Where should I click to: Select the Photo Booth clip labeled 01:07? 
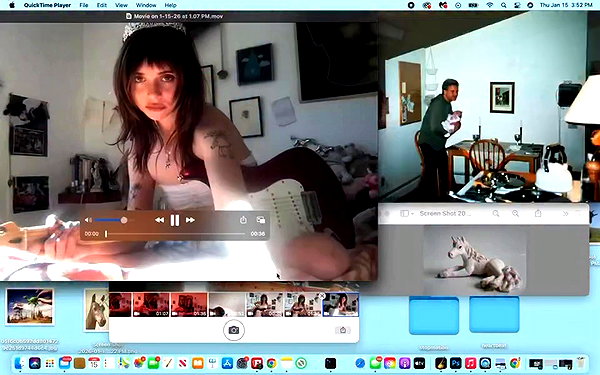(x=151, y=305)
